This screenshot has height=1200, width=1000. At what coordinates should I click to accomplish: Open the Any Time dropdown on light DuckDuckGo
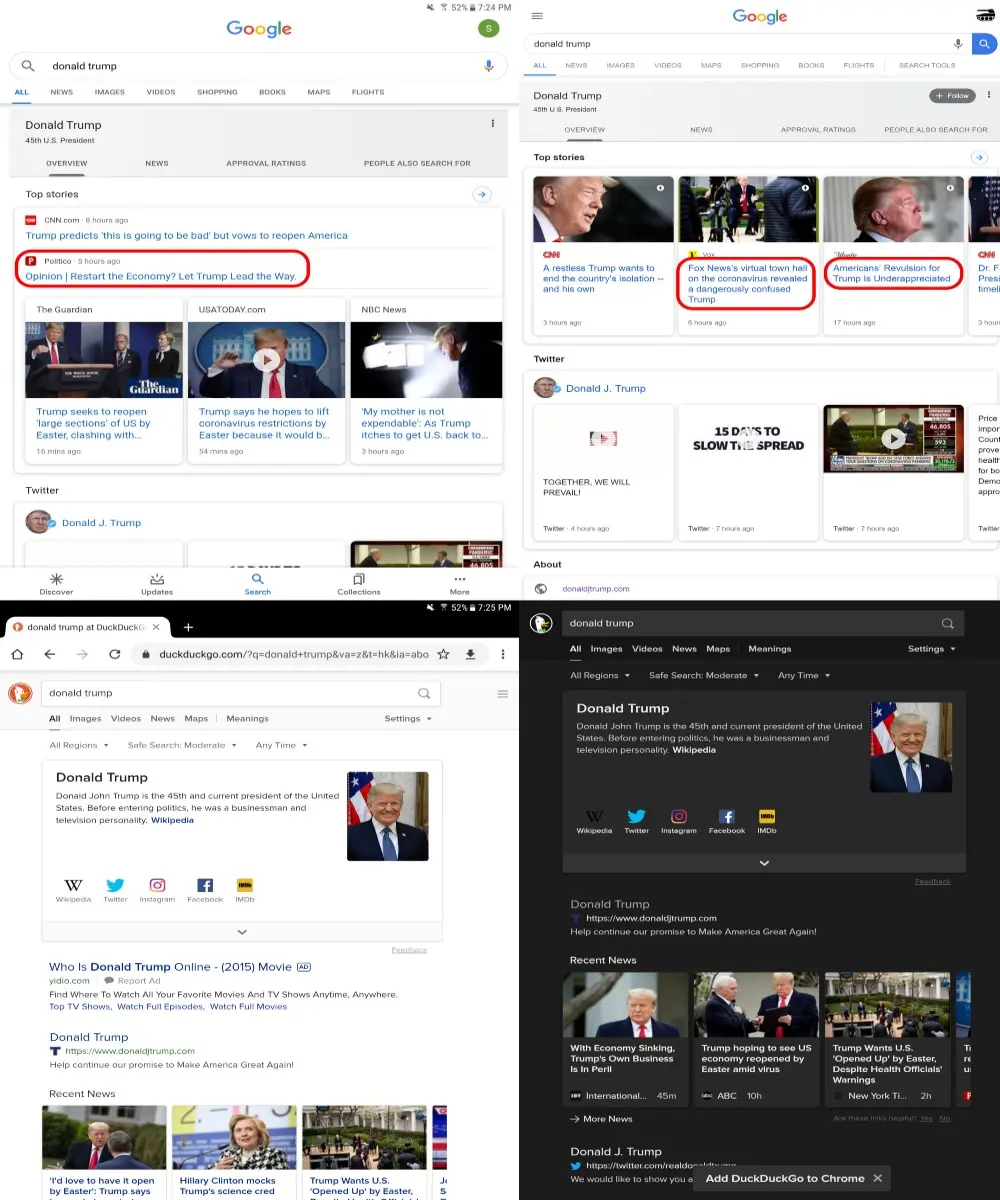click(x=281, y=745)
